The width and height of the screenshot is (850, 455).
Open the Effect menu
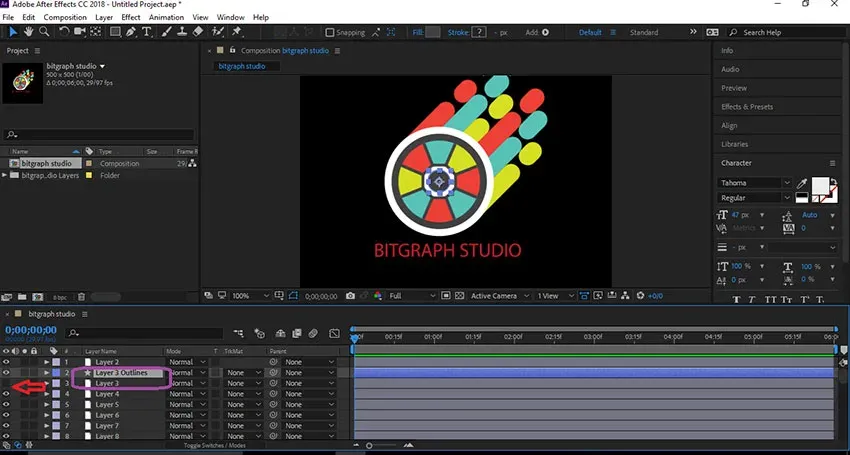[131, 17]
